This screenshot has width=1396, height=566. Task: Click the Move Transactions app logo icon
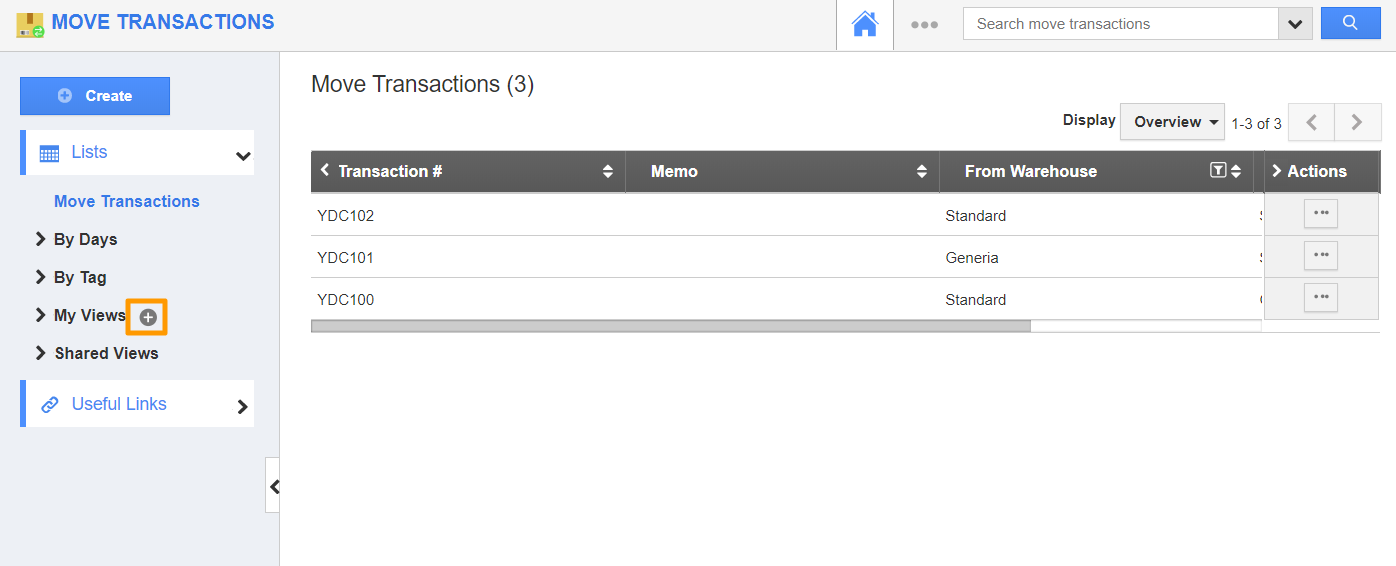point(30,24)
